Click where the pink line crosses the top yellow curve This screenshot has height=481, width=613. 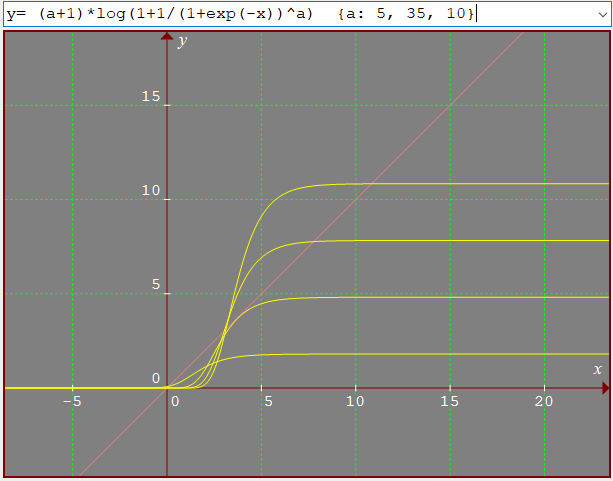tap(371, 184)
